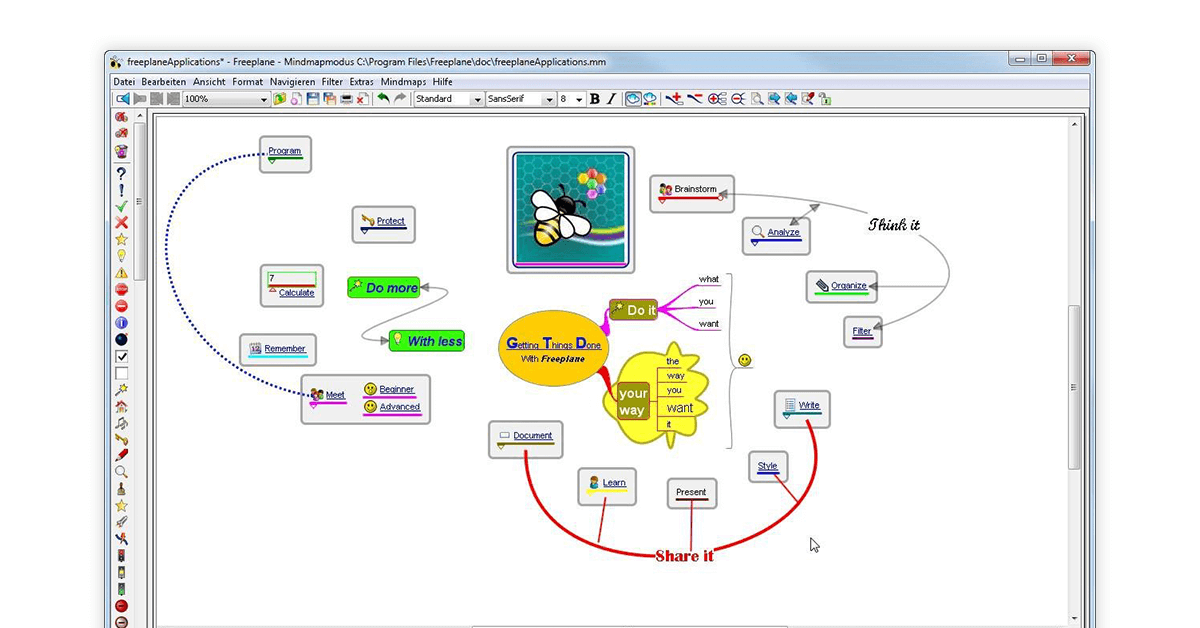The image size is (1200, 628).
Task: Expand the Write node fold marker
Action: [786, 415]
